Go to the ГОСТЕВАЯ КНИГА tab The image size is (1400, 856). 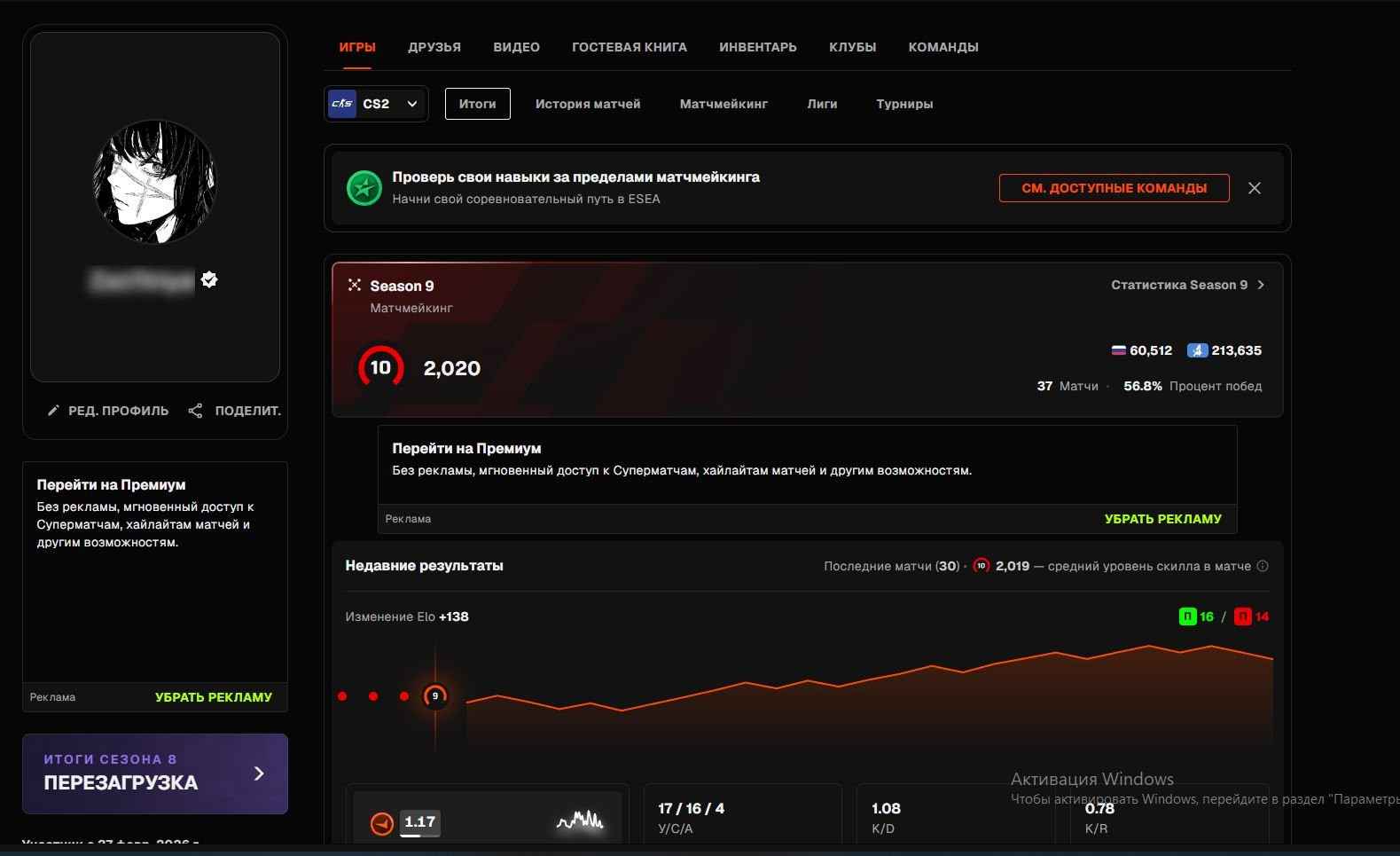pos(630,47)
